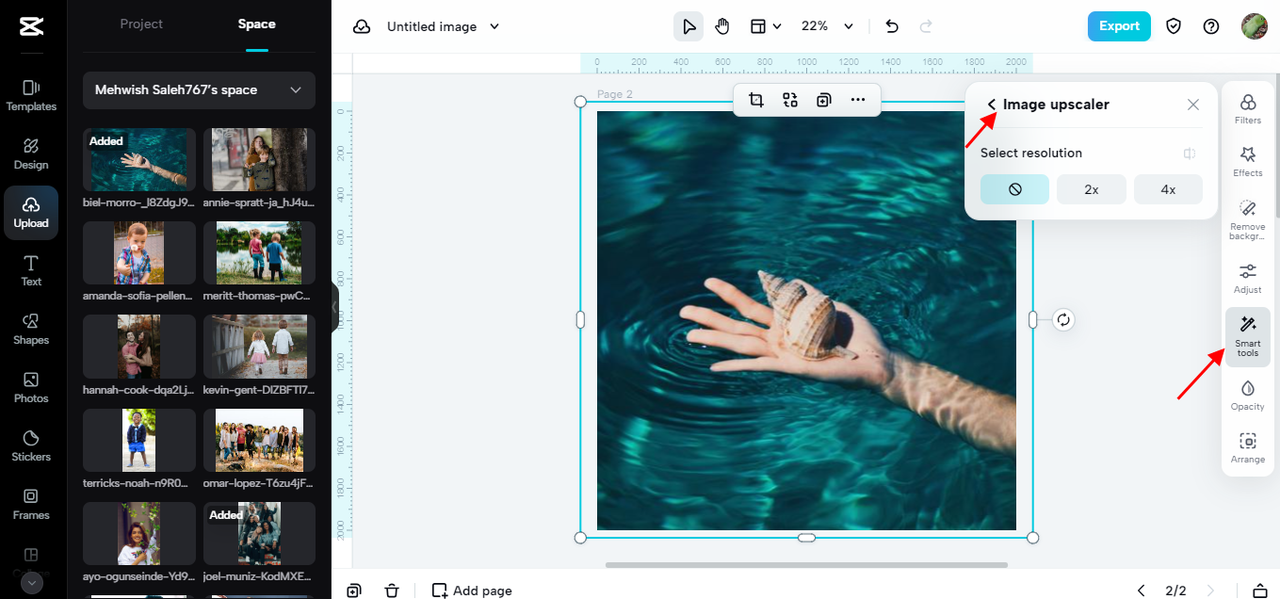Viewport: 1280px width, 599px height.
Task: Click the rotate handle beside image
Action: point(1064,320)
